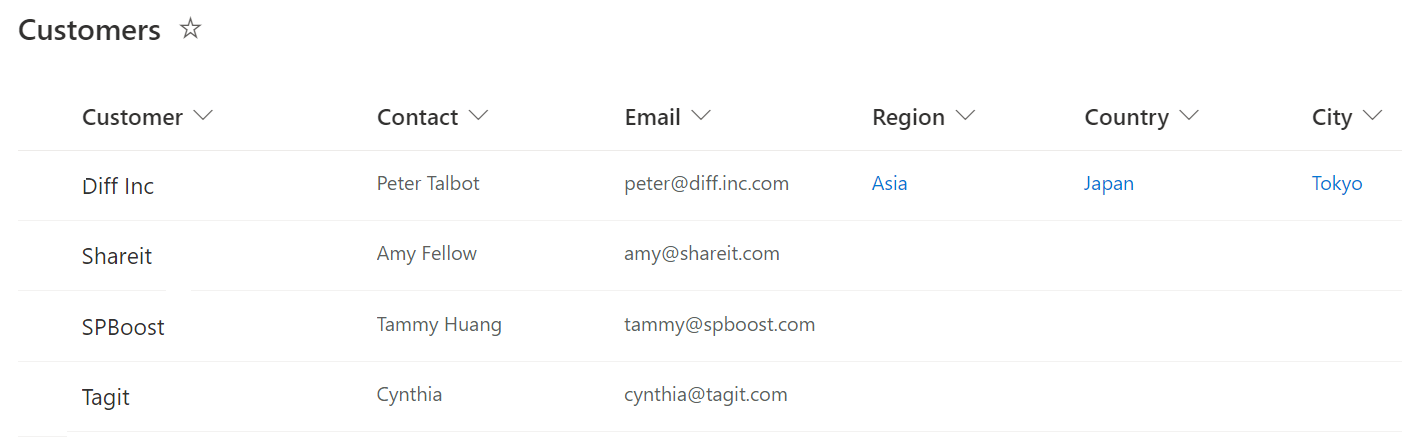Click the cynthia@tagit.com email cell
Viewport: 1402px width, 437px height.
click(705, 395)
